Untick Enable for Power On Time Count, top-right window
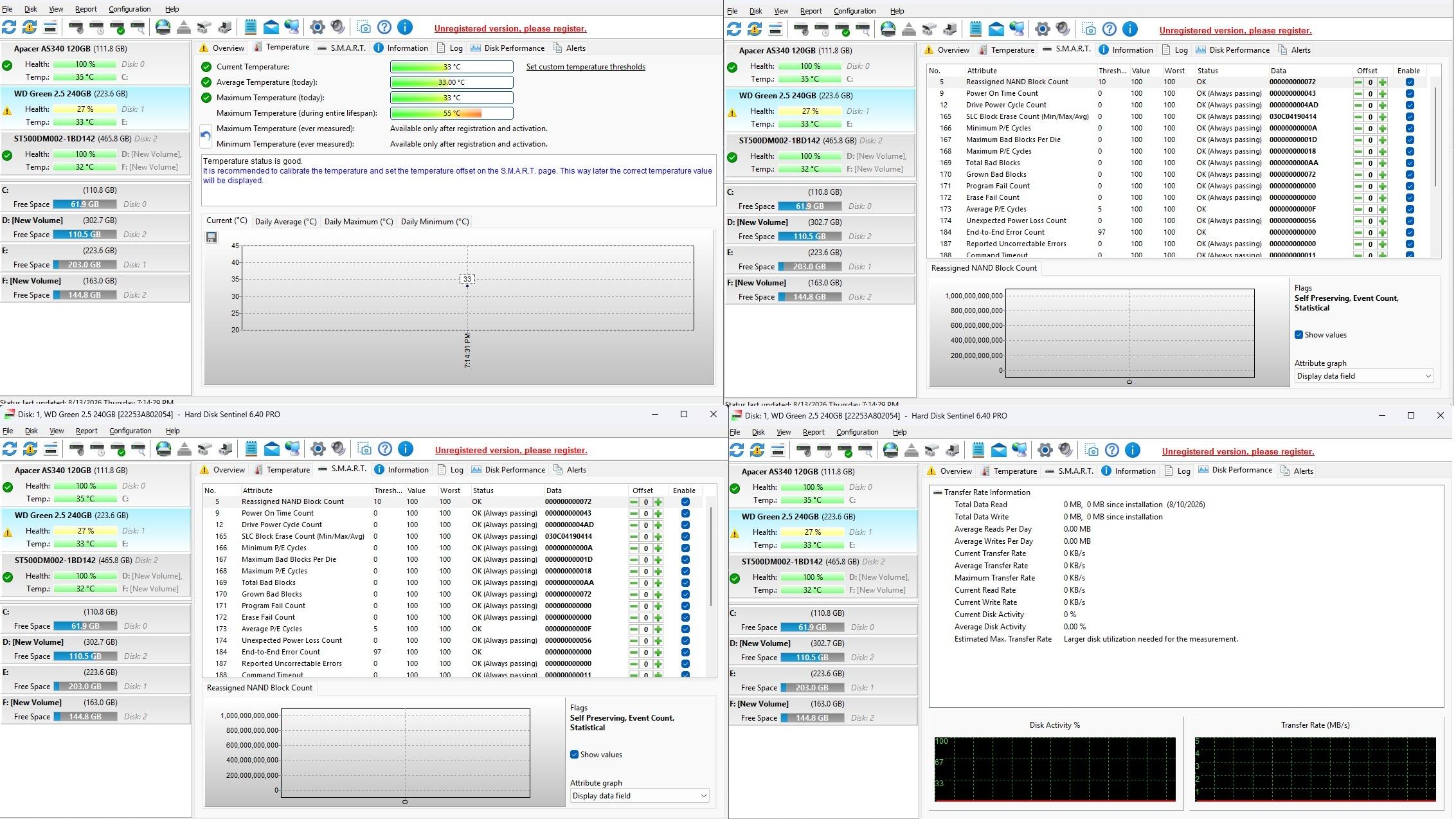Image resolution: width=1456 pixels, height=819 pixels. click(x=1410, y=94)
